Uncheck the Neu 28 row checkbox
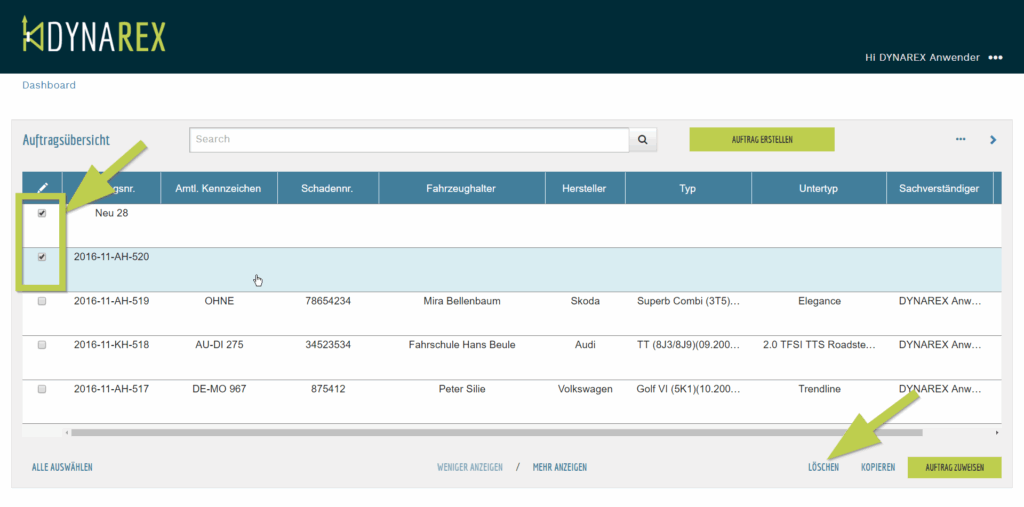Viewport: 1024px width, 507px height. pyautogui.click(x=42, y=213)
